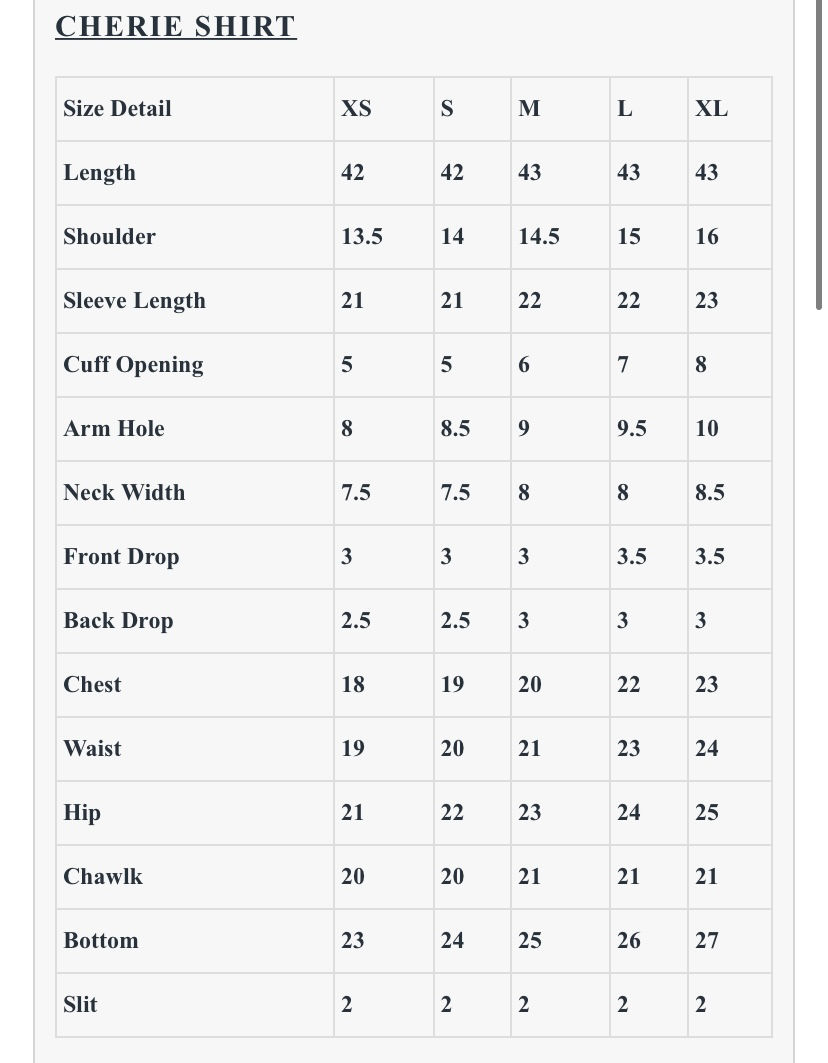Screen dimensions: 828x1063
Task: Click the Shoulder value 13.5 for XS
Action: click(x=361, y=237)
